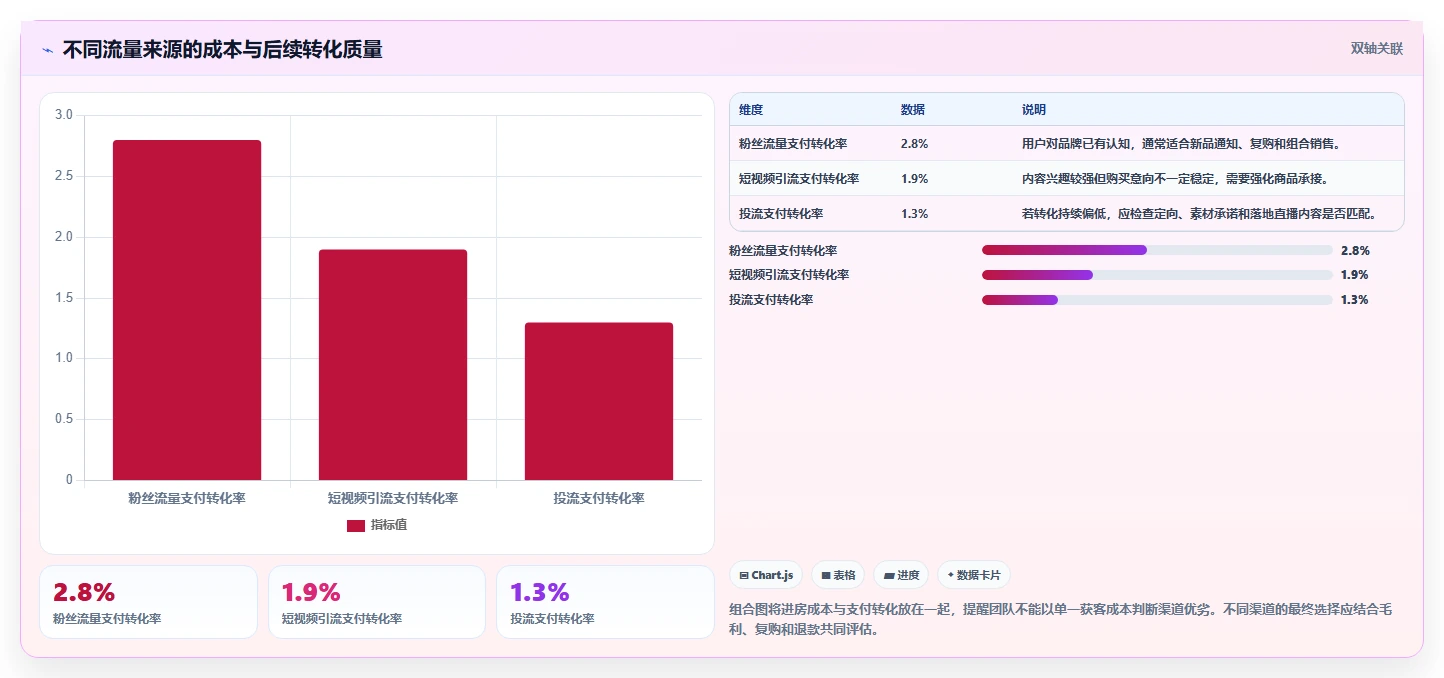Select the Chart.js chip
1444x678 pixels.
766,575
